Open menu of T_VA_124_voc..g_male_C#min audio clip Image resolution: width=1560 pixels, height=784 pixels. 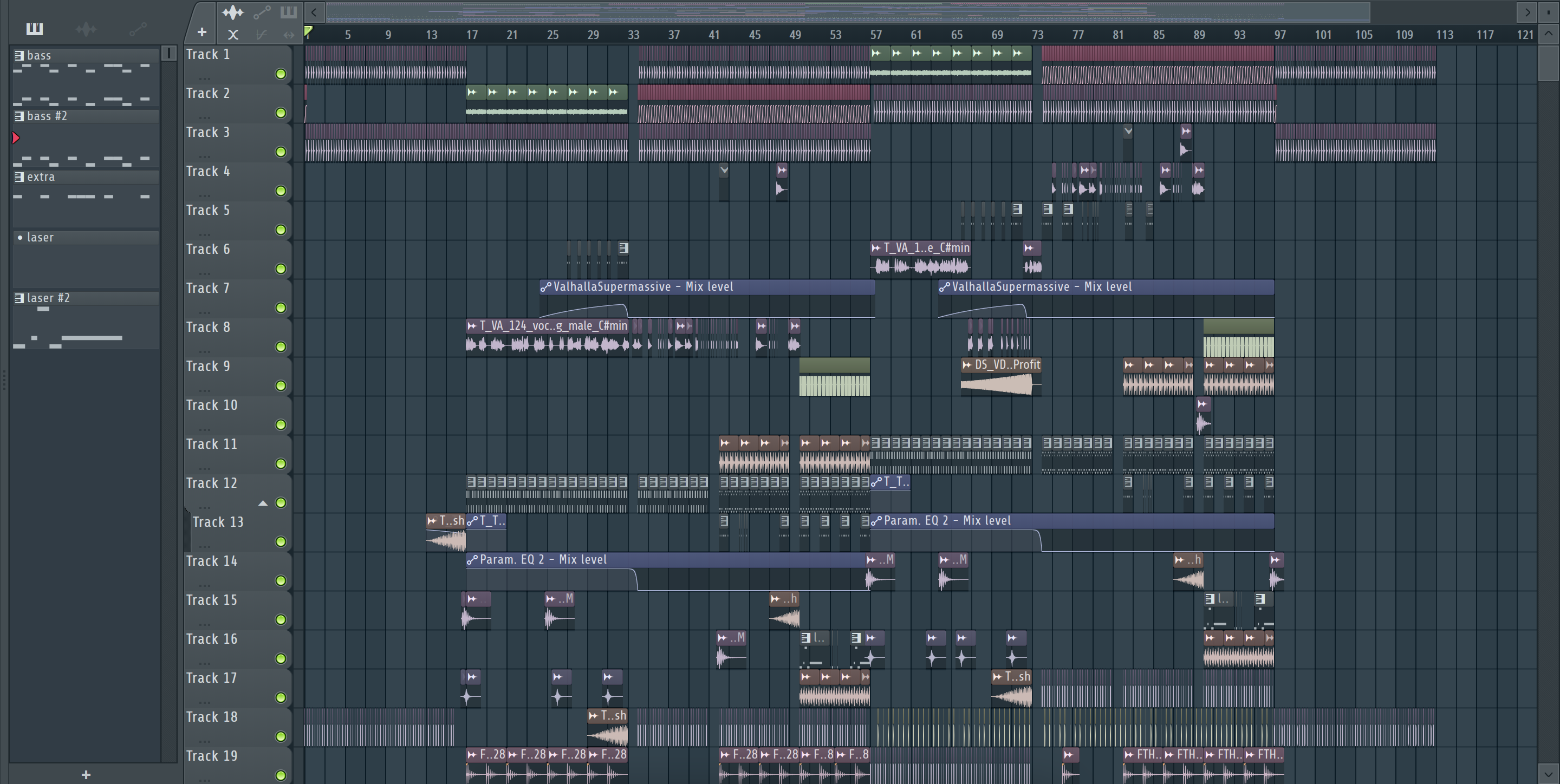[472, 326]
